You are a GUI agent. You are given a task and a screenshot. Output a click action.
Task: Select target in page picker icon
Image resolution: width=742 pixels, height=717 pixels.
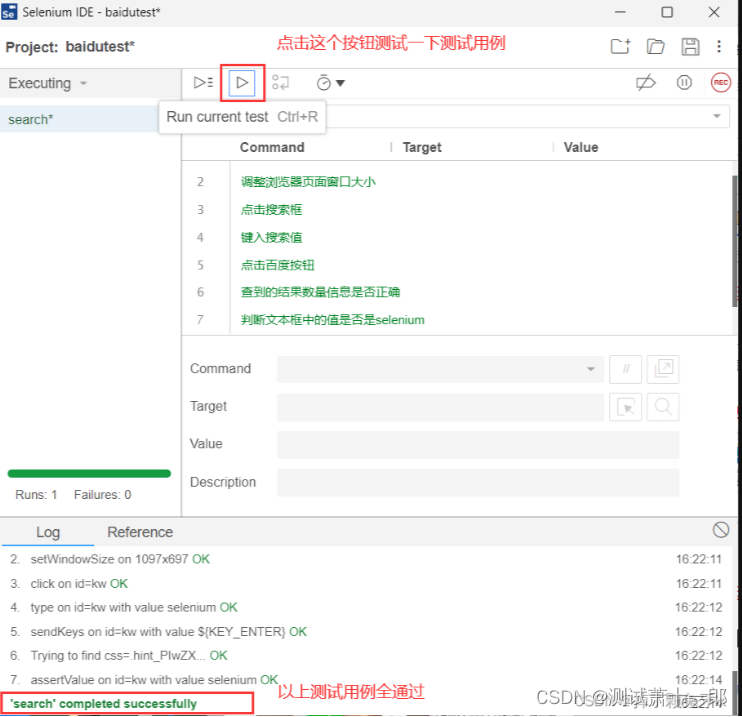pyautogui.click(x=626, y=407)
